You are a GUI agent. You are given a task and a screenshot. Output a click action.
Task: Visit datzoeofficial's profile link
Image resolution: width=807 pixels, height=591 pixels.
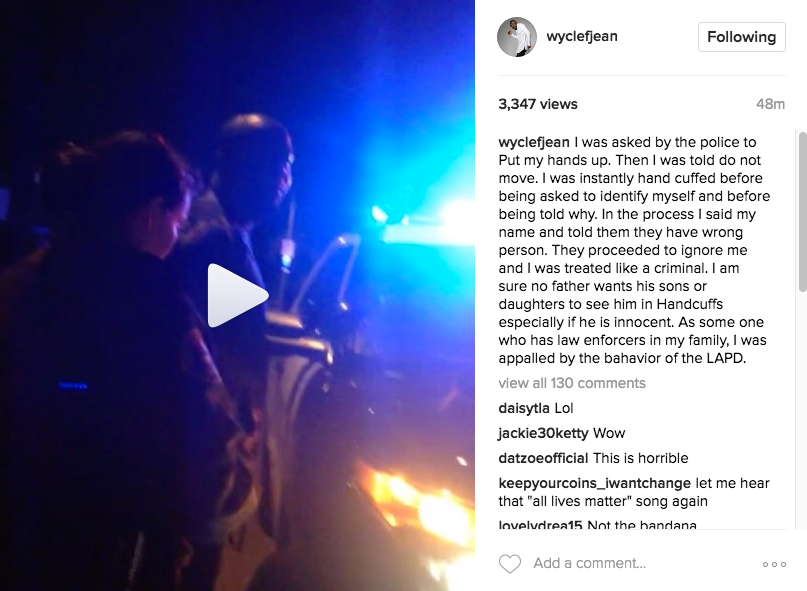click(543, 458)
